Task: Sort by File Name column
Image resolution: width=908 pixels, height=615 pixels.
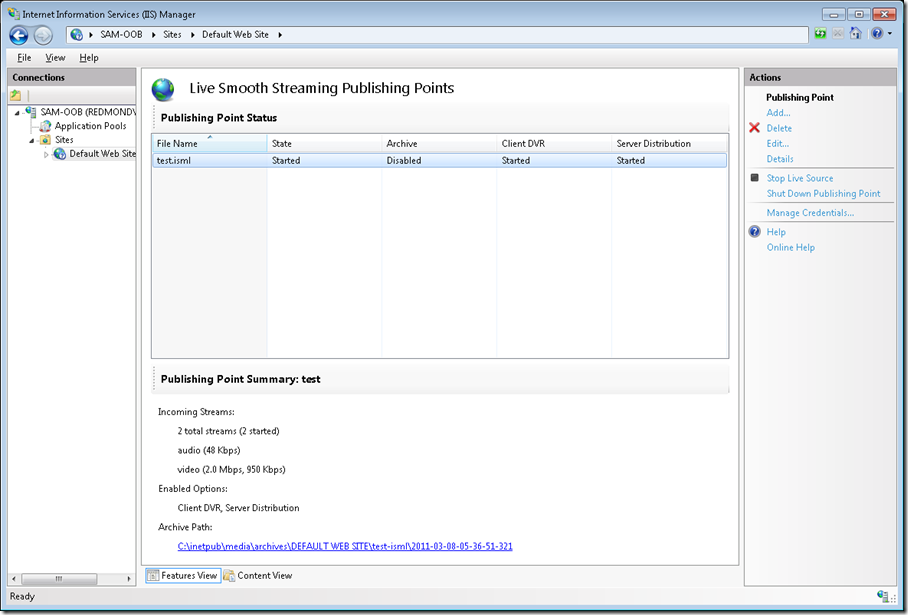Action: (x=210, y=143)
